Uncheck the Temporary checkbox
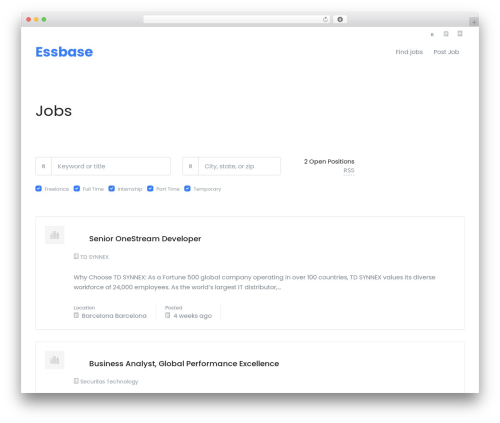The height and width of the screenshot is (423, 500). point(187,189)
